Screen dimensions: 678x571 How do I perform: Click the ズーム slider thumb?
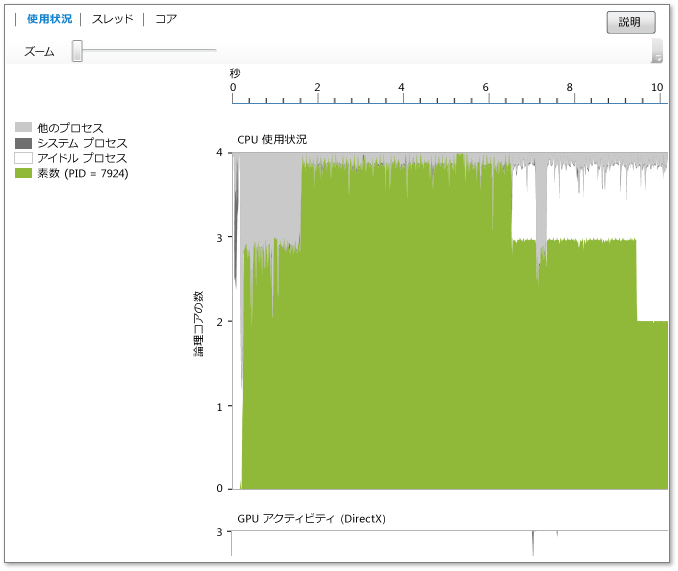click(77, 51)
